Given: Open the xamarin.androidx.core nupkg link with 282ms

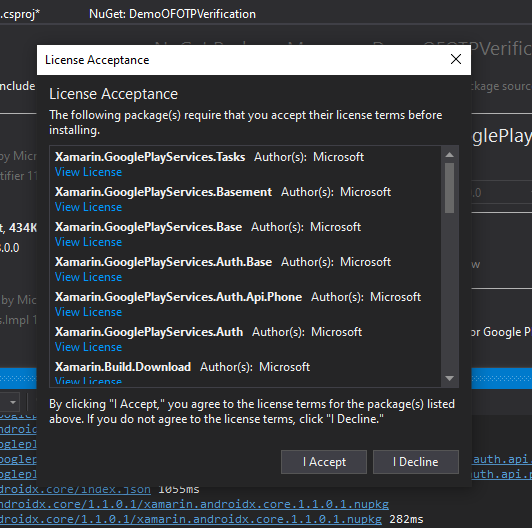Looking at the screenshot, I should click(191, 519).
